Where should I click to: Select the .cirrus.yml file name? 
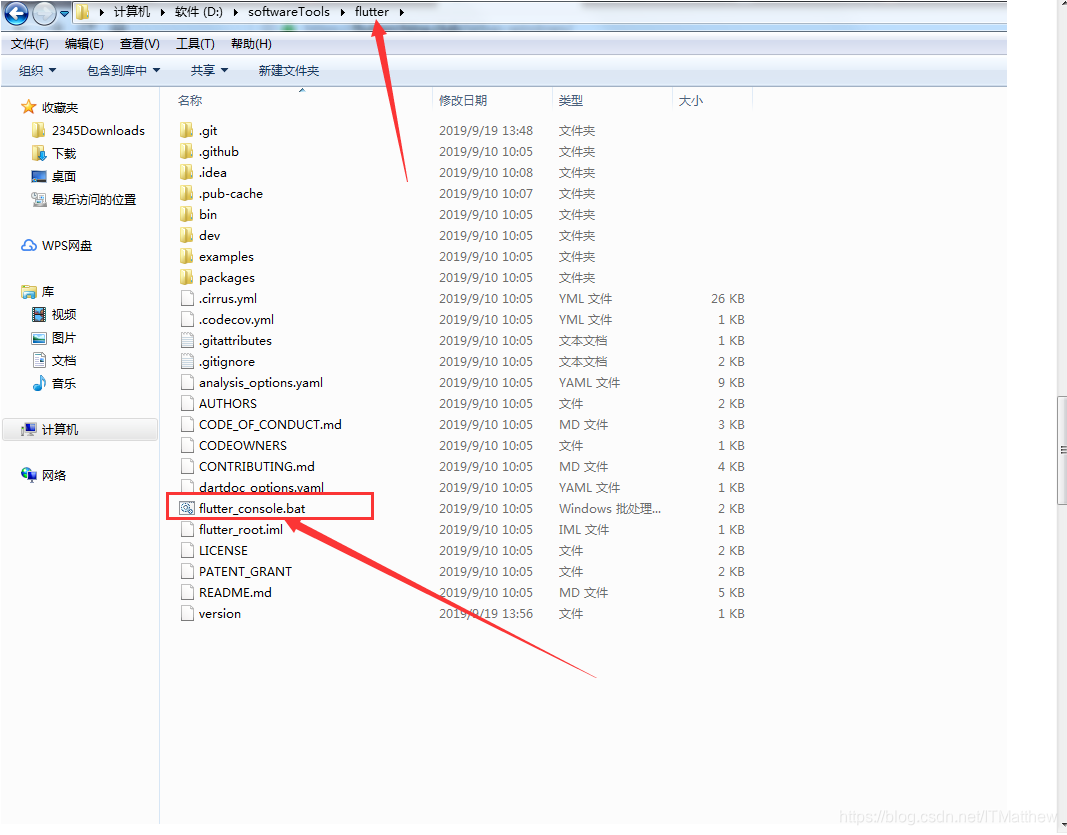(x=228, y=299)
